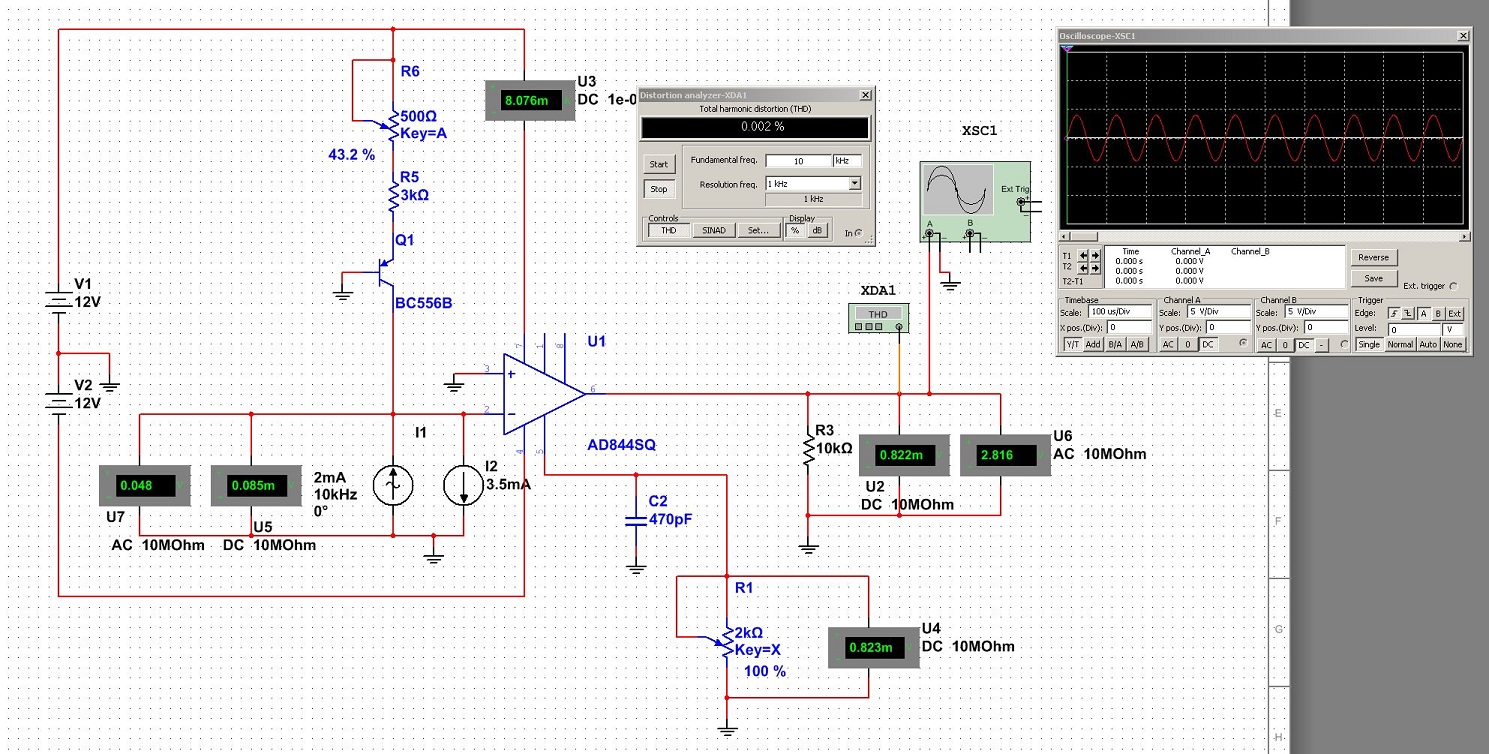Screen dimensions: 1489x754
Task: Select the XSC1 oscilloscope instrument icon
Action: [x=974, y=203]
